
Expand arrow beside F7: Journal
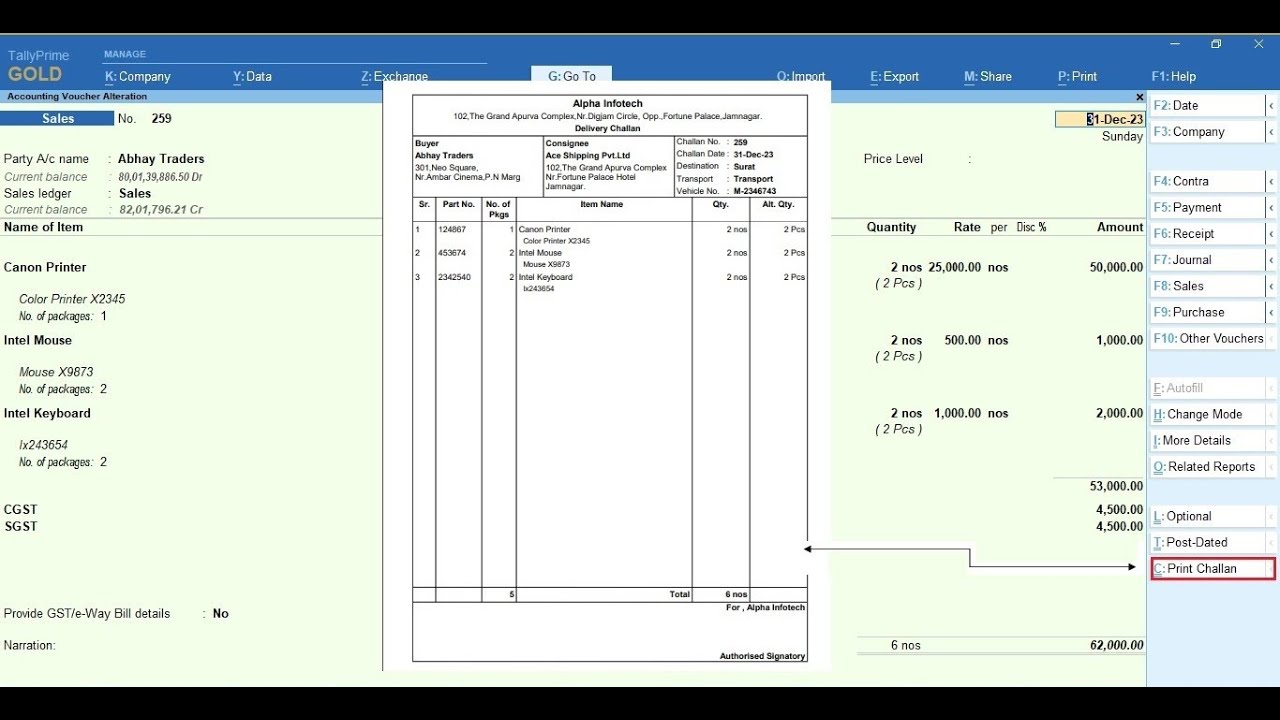(1271, 259)
